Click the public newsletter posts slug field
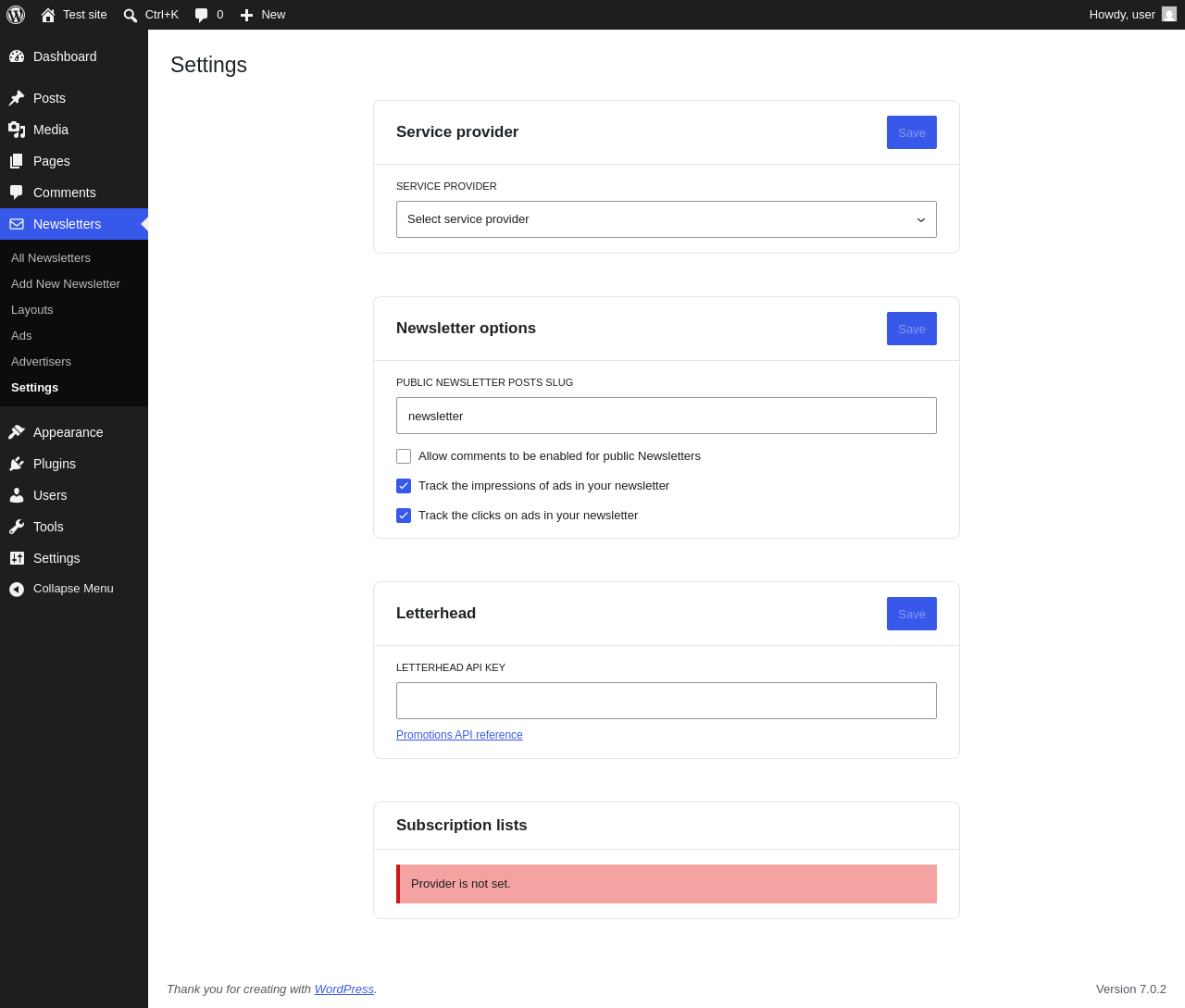The width and height of the screenshot is (1185, 1008). point(667,416)
